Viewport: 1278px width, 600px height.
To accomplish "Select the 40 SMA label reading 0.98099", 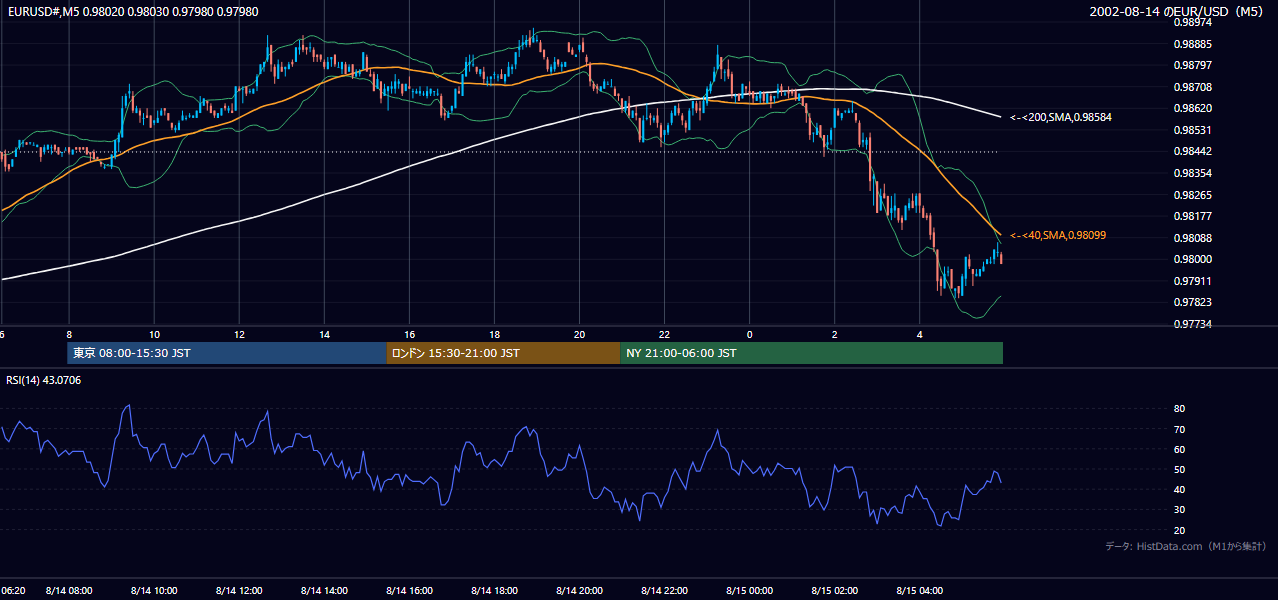I will [x=1059, y=235].
